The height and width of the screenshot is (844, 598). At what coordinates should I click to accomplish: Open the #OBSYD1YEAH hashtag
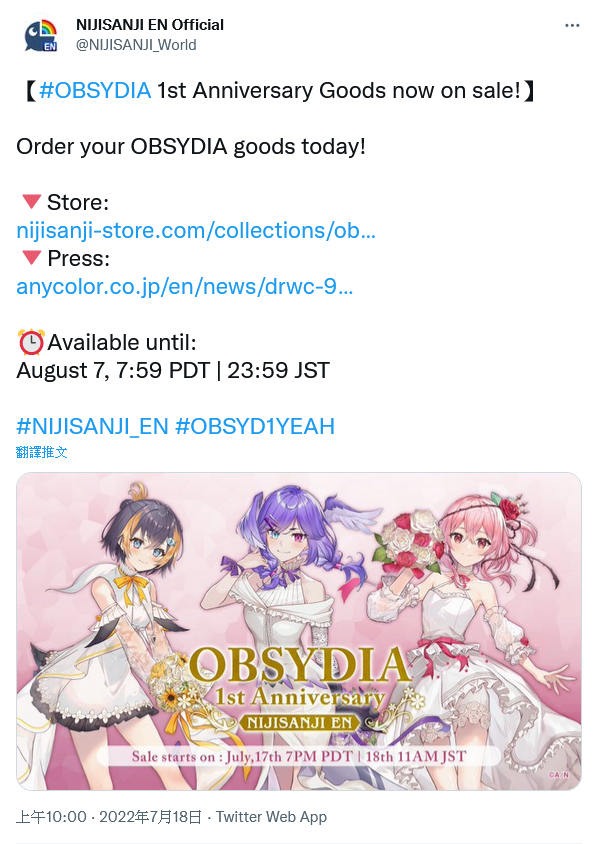pos(255,426)
